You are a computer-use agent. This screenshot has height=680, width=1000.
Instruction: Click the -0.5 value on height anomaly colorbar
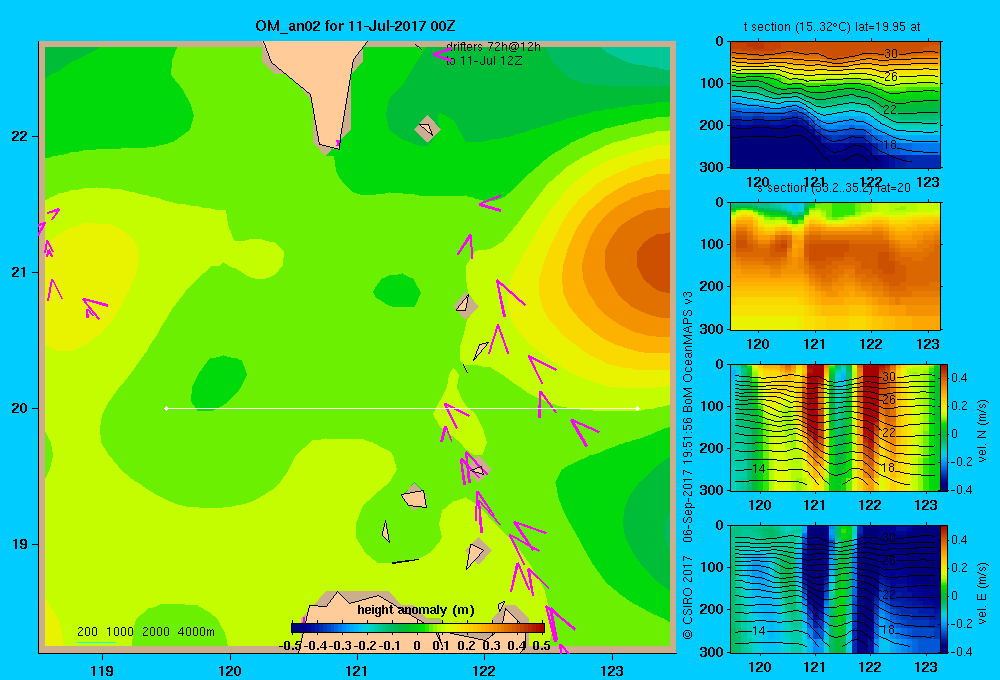point(290,646)
